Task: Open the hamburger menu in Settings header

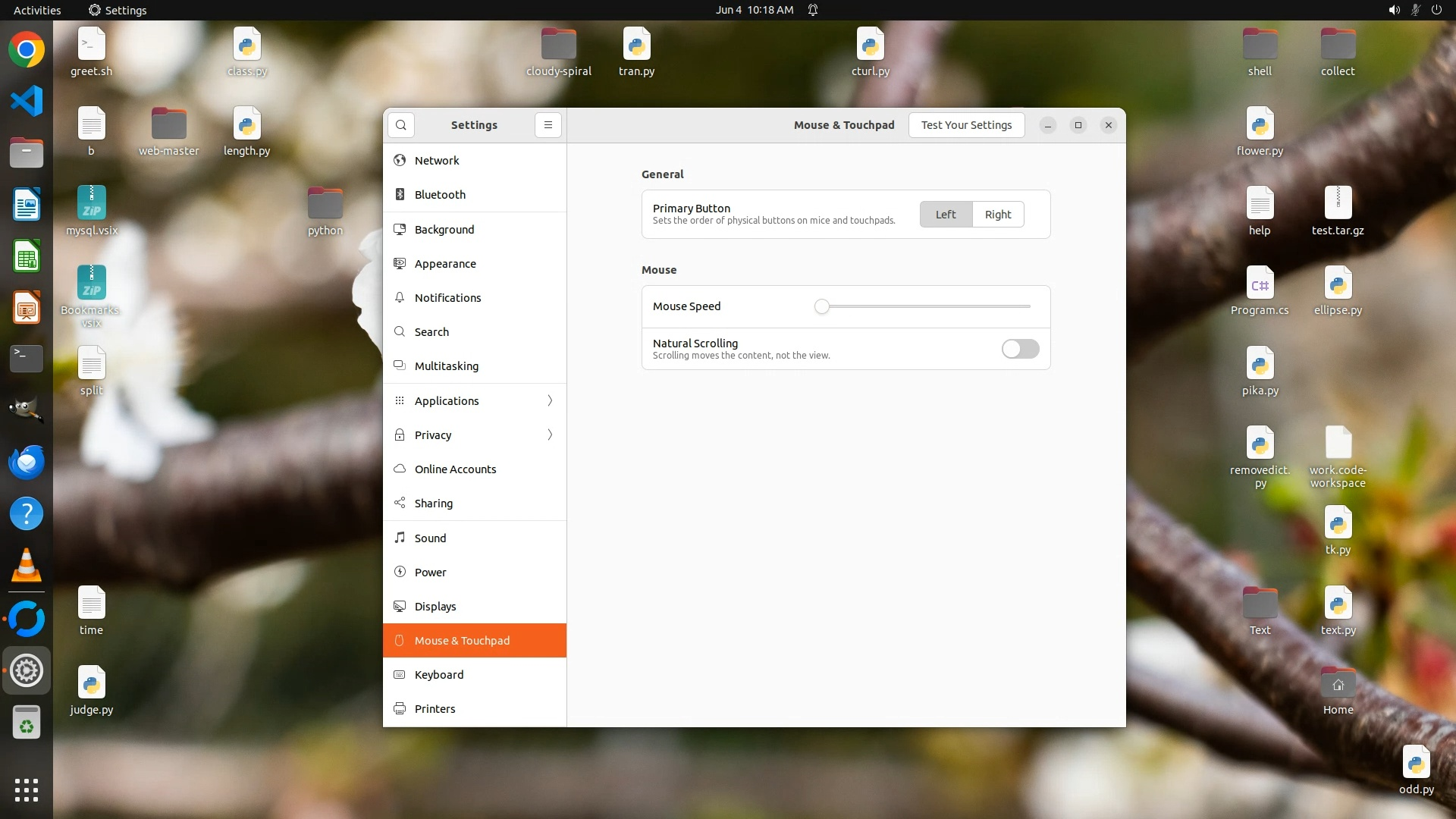Action: 548,125
